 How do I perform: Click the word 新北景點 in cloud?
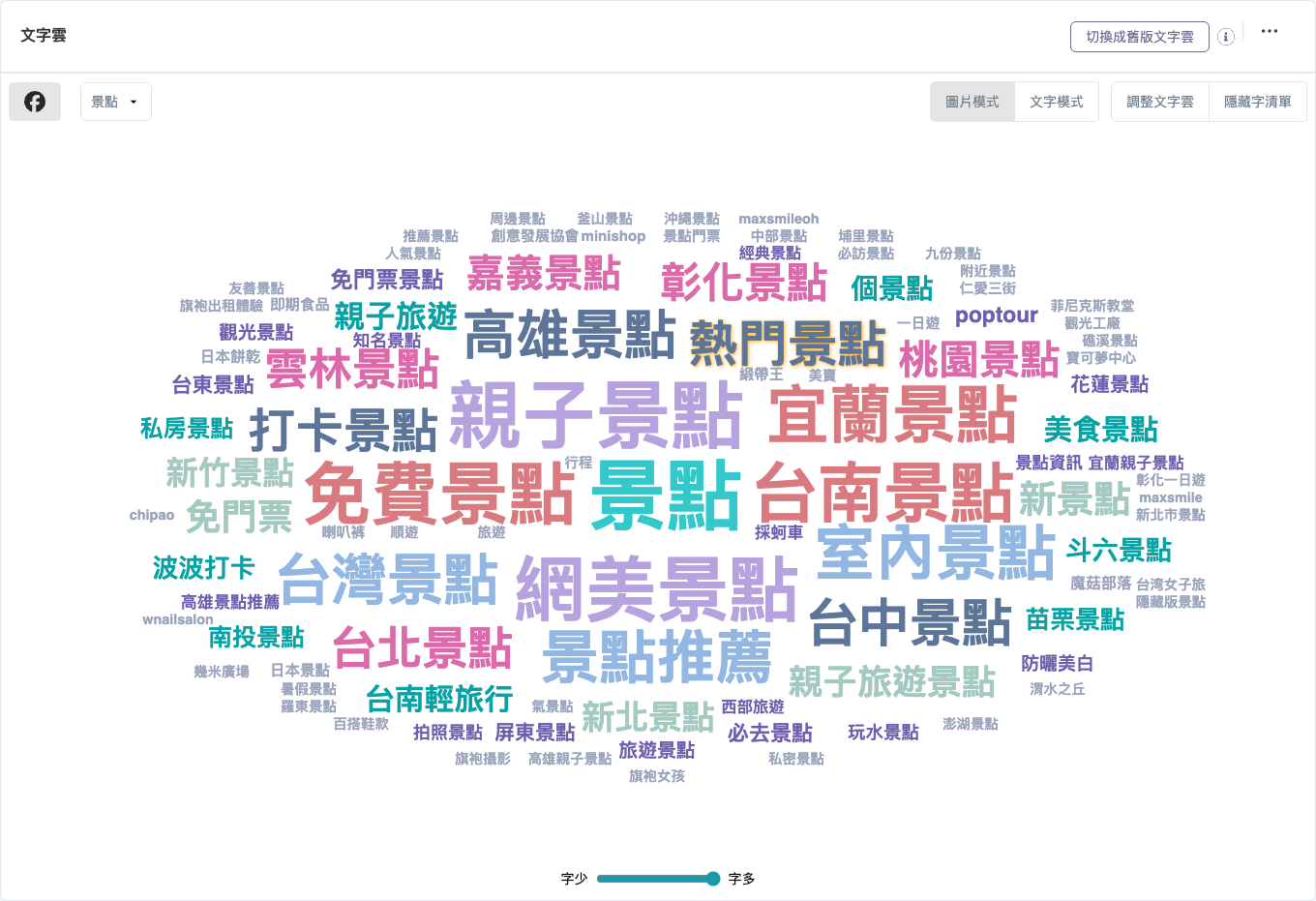pos(647,717)
